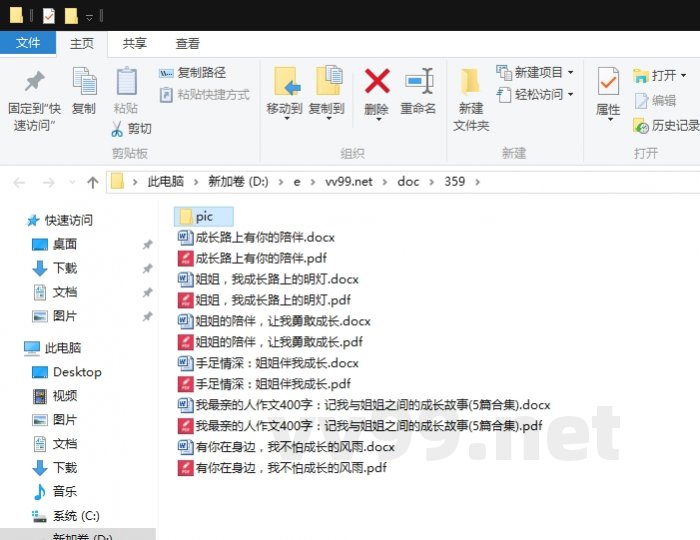Select System (C:) drive in sidebar

pyautogui.click(x=66, y=516)
